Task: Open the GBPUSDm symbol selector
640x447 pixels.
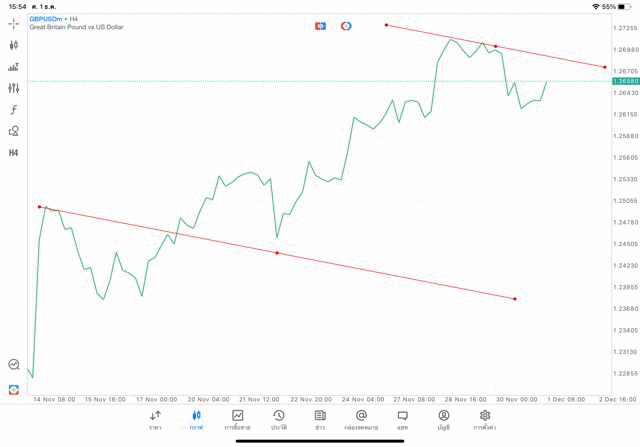Action: pyautogui.click(x=47, y=18)
